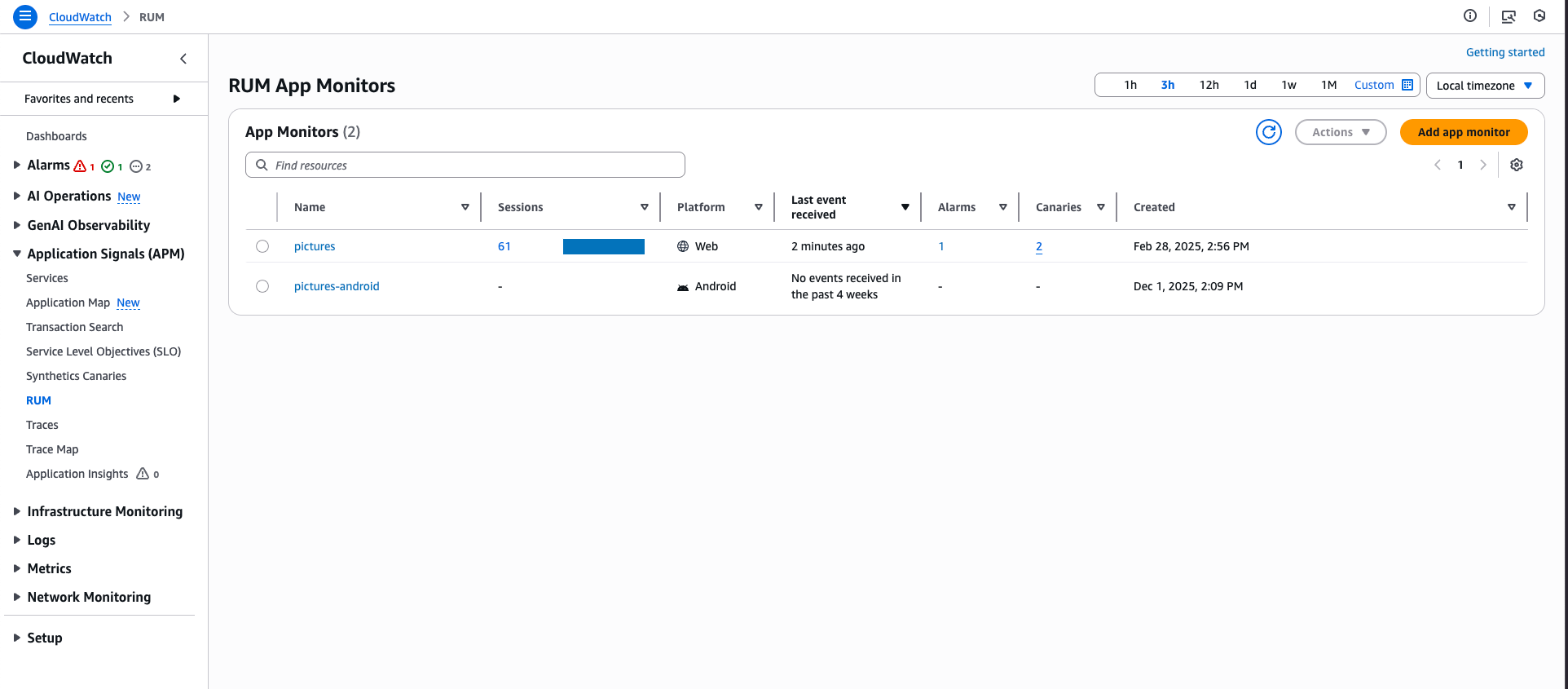This screenshot has width=1568, height=689.
Task: Open the hexagon settings icon in top bar
Action: pyautogui.click(x=1539, y=15)
